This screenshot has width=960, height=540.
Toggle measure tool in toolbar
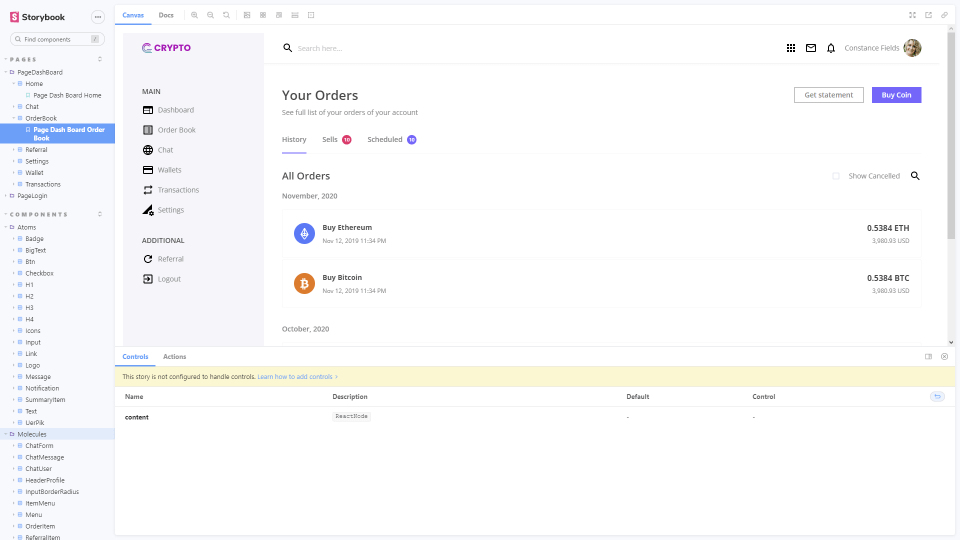pyautogui.click(x=294, y=15)
